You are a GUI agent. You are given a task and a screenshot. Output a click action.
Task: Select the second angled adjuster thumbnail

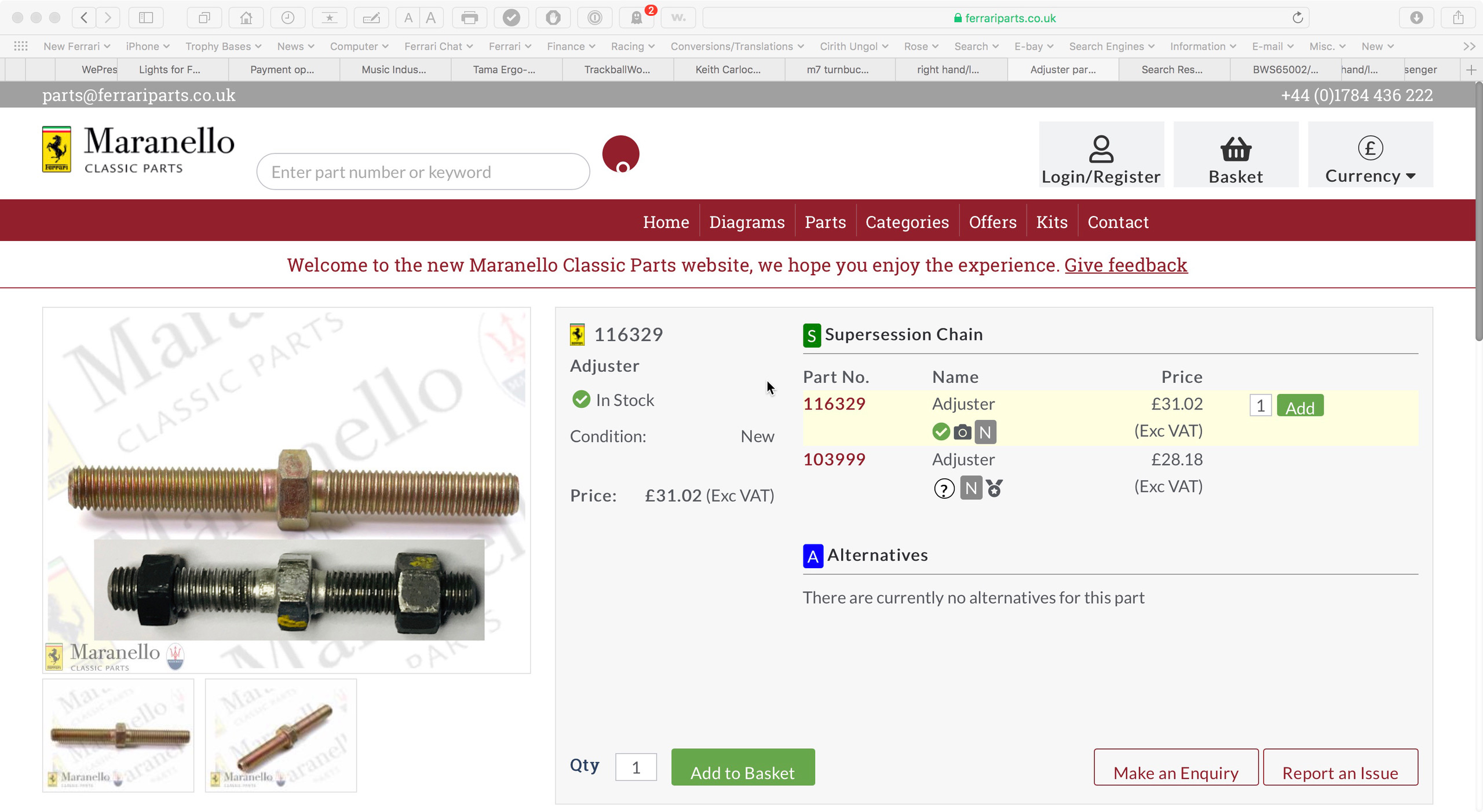point(281,736)
